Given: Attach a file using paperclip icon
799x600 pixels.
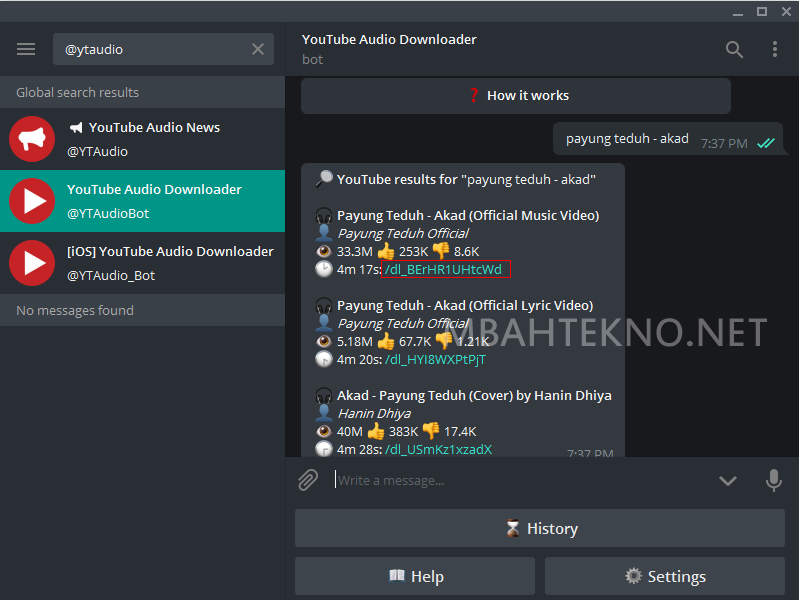Looking at the screenshot, I should [x=308, y=480].
